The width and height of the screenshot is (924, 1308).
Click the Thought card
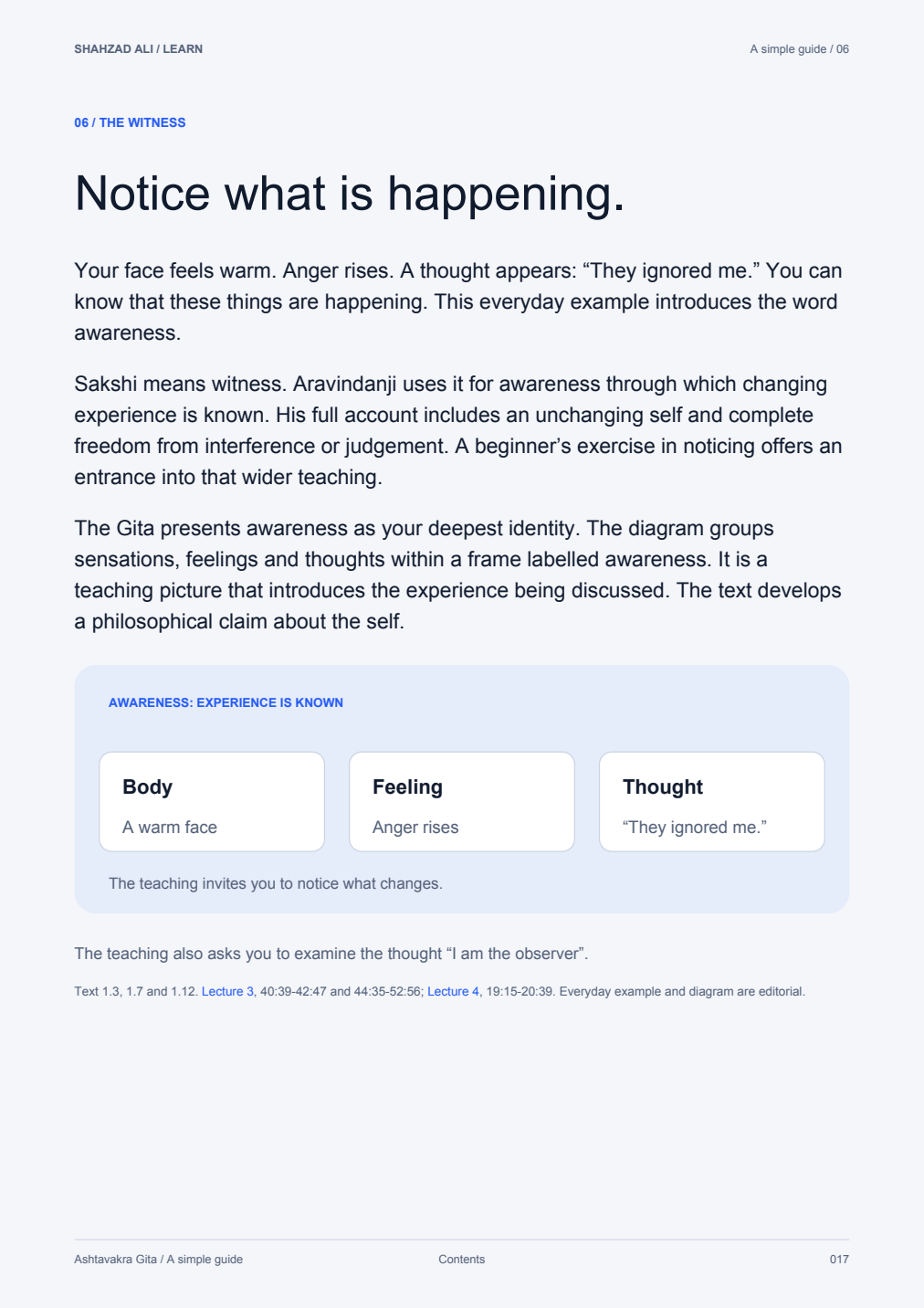712,802
